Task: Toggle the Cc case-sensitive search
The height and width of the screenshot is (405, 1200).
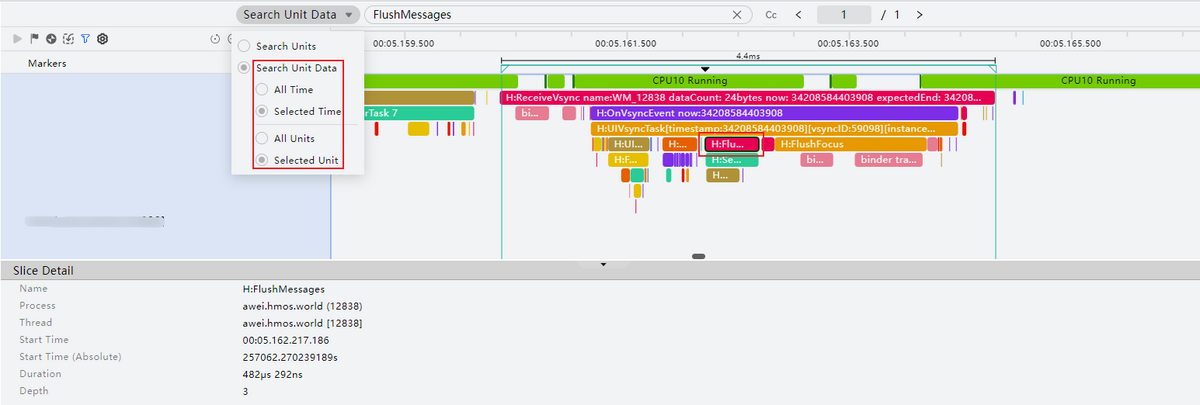Action: point(771,15)
